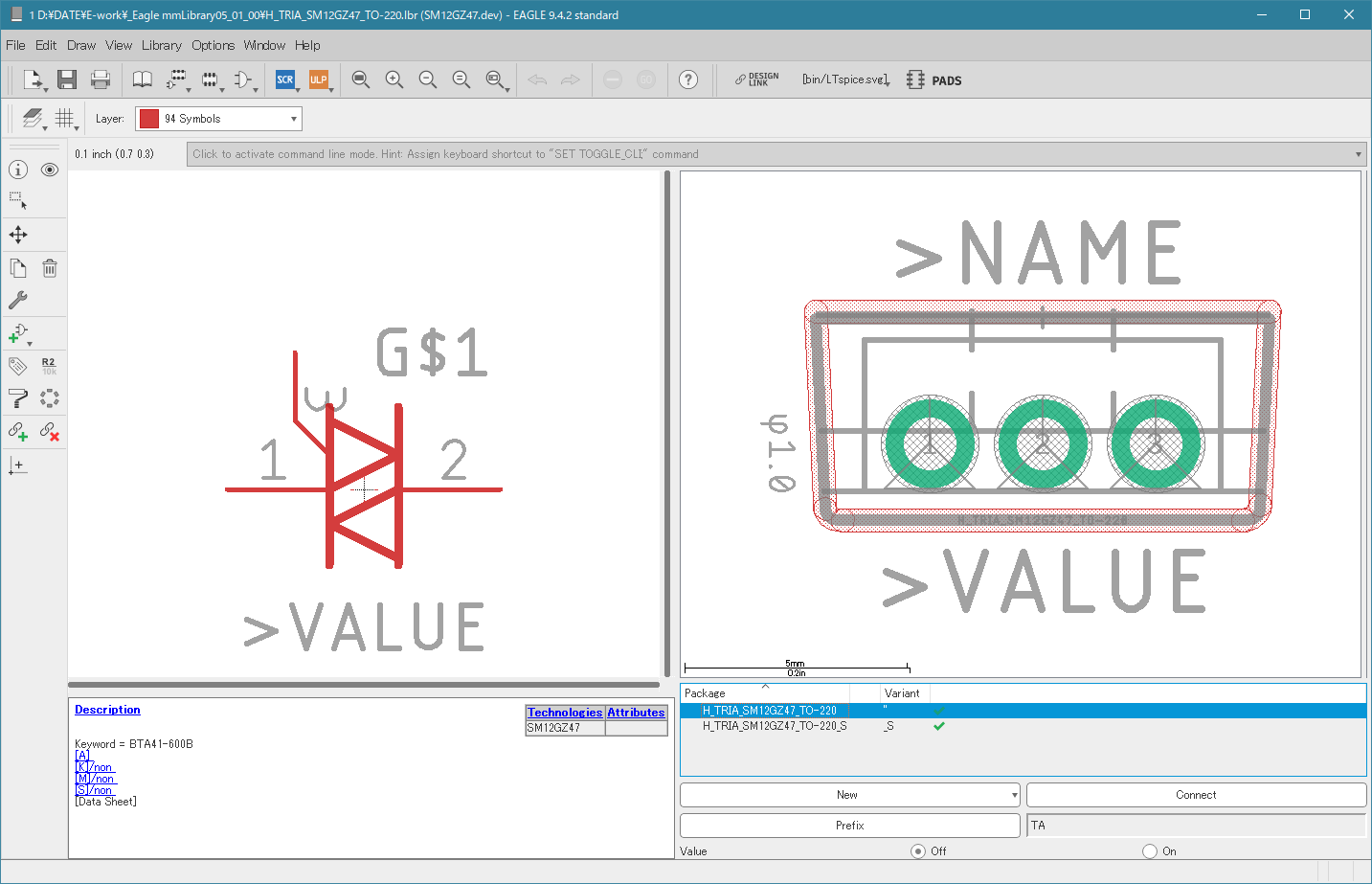
Task: Select the Show eye tool
Action: [x=50, y=170]
